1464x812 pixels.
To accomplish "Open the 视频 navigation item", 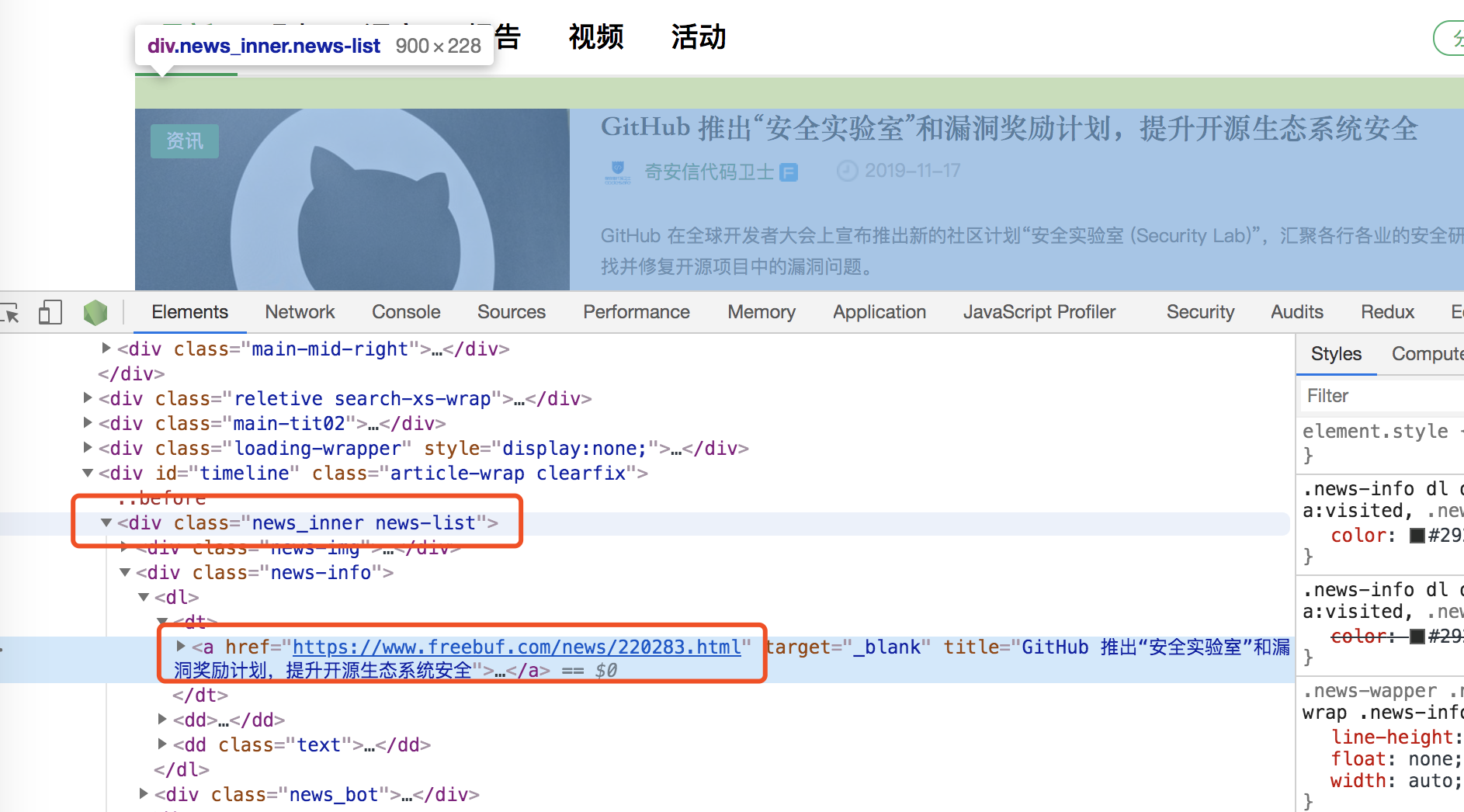I will (x=596, y=36).
